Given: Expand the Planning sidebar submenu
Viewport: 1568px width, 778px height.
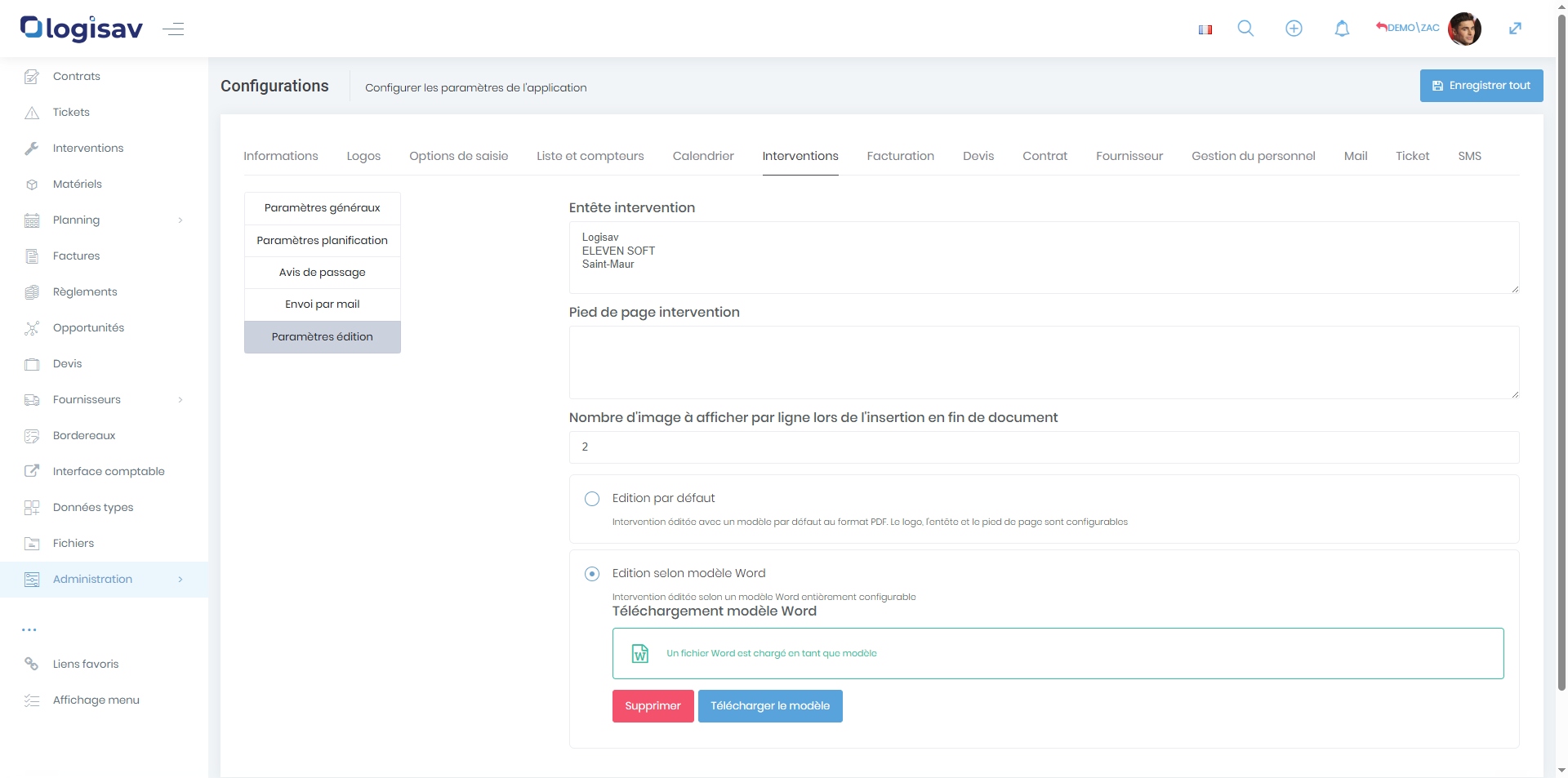Looking at the screenshot, I should pos(180,220).
